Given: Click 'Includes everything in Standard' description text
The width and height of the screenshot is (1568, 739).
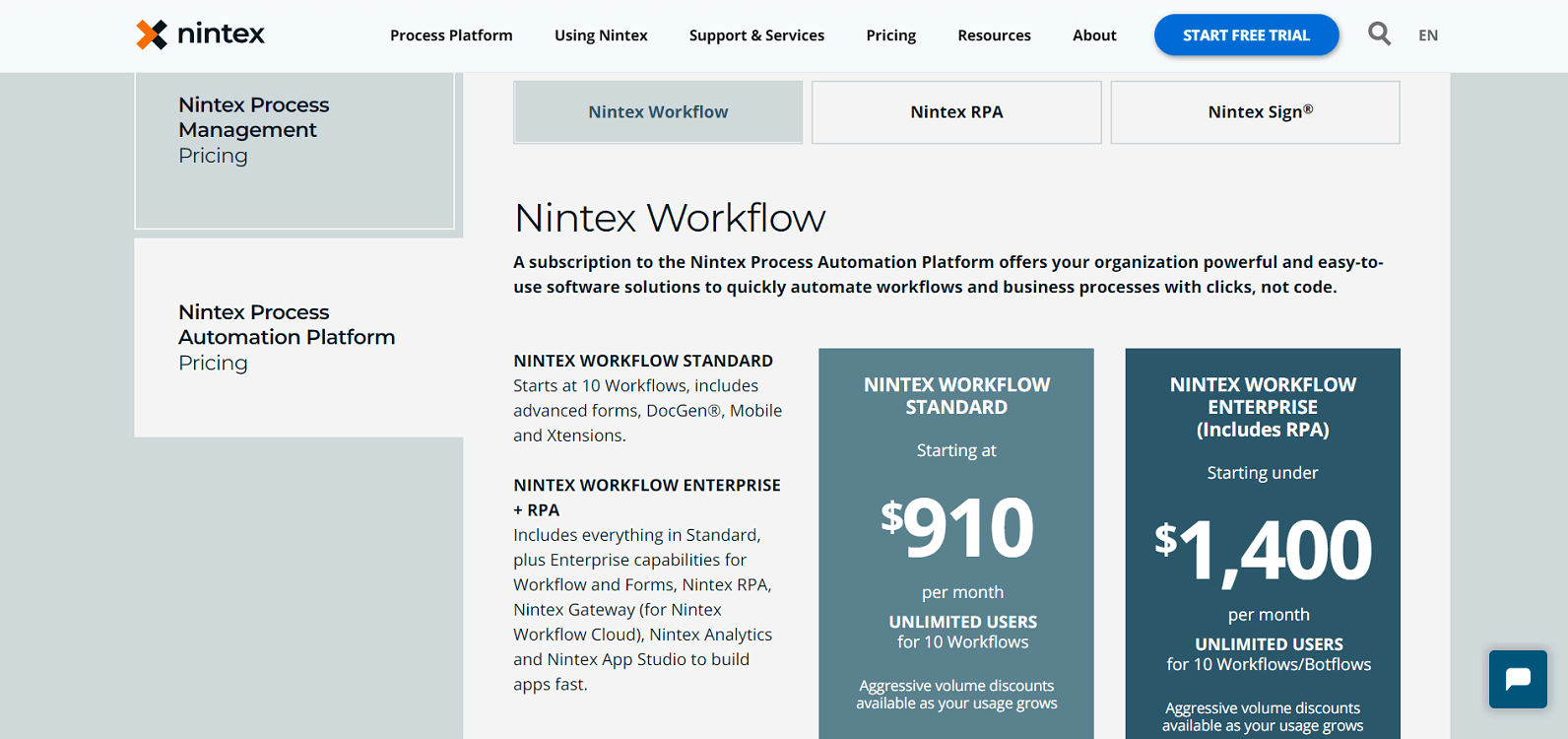Looking at the screenshot, I should [643, 610].
